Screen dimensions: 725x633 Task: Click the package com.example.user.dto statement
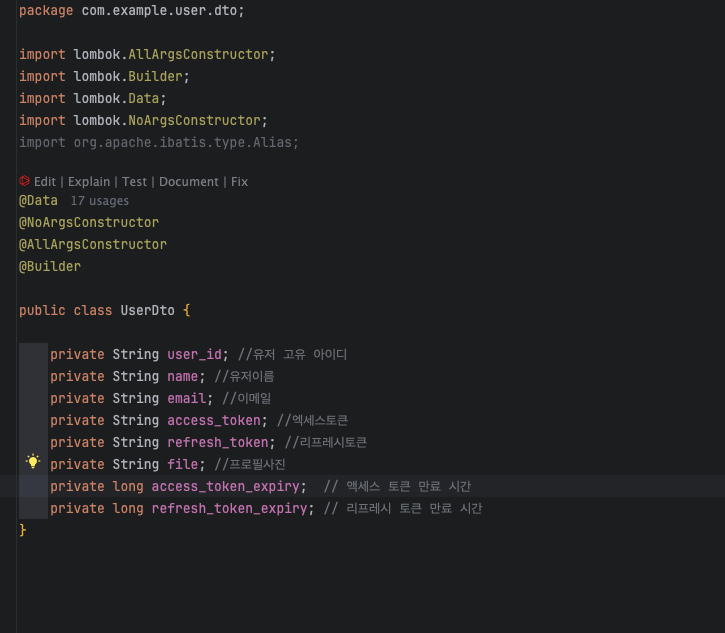131,11
